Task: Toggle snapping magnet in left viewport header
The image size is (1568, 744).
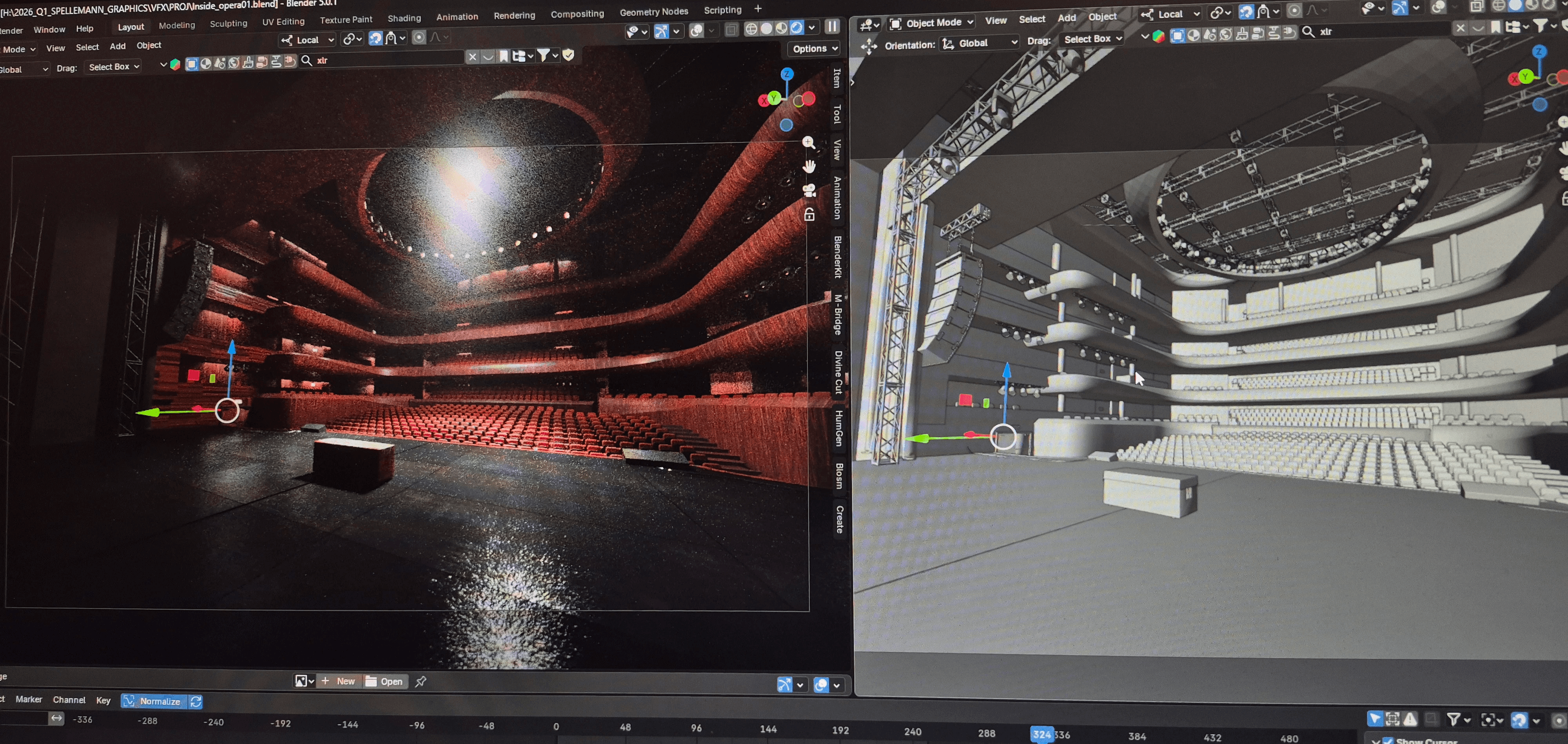Action: [x=376, y=38]
